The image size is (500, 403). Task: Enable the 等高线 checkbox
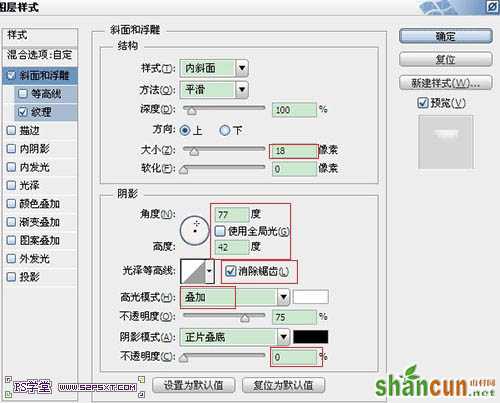coord(23,94)
